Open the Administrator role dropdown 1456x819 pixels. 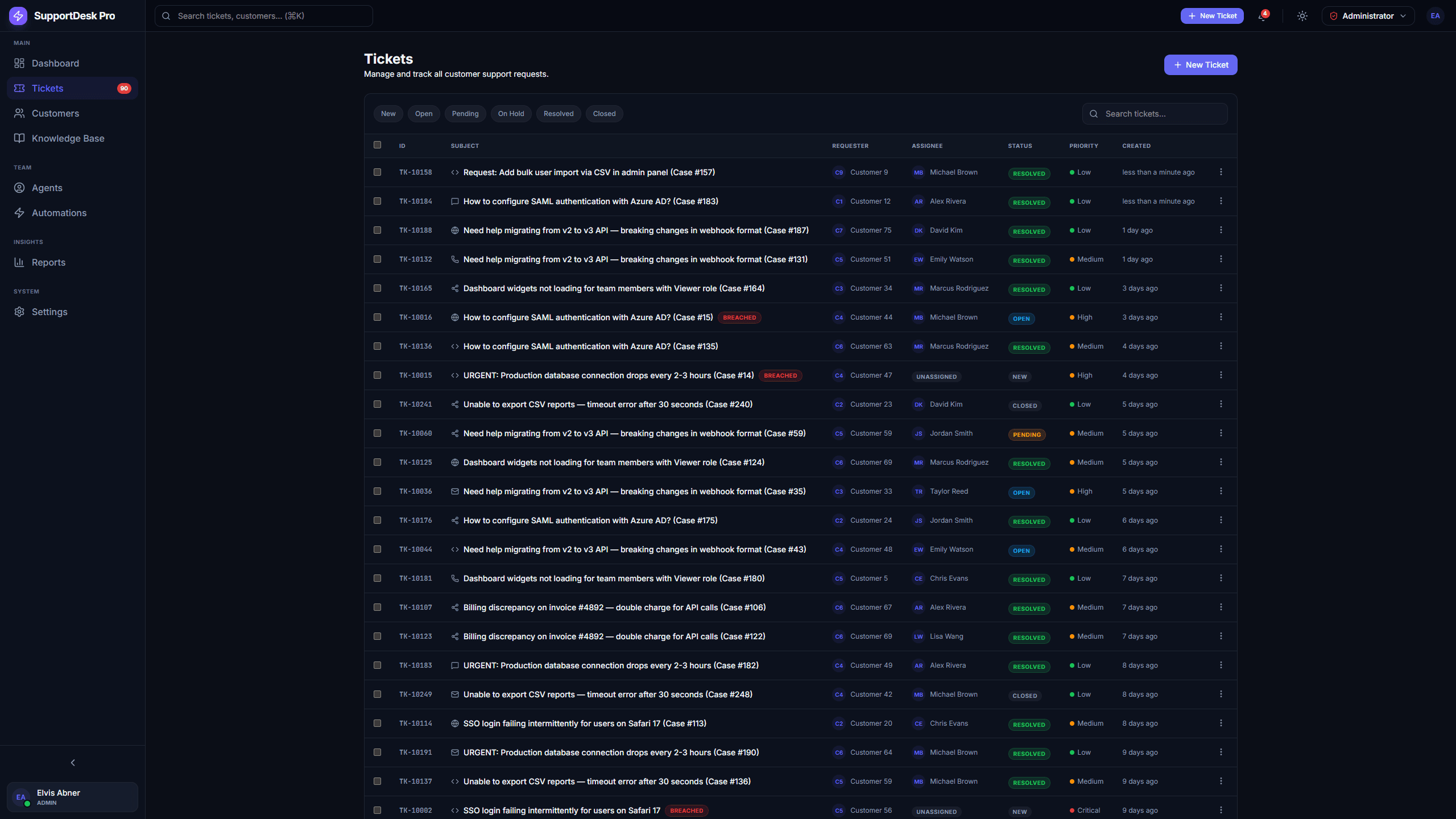pos(1368,16)
